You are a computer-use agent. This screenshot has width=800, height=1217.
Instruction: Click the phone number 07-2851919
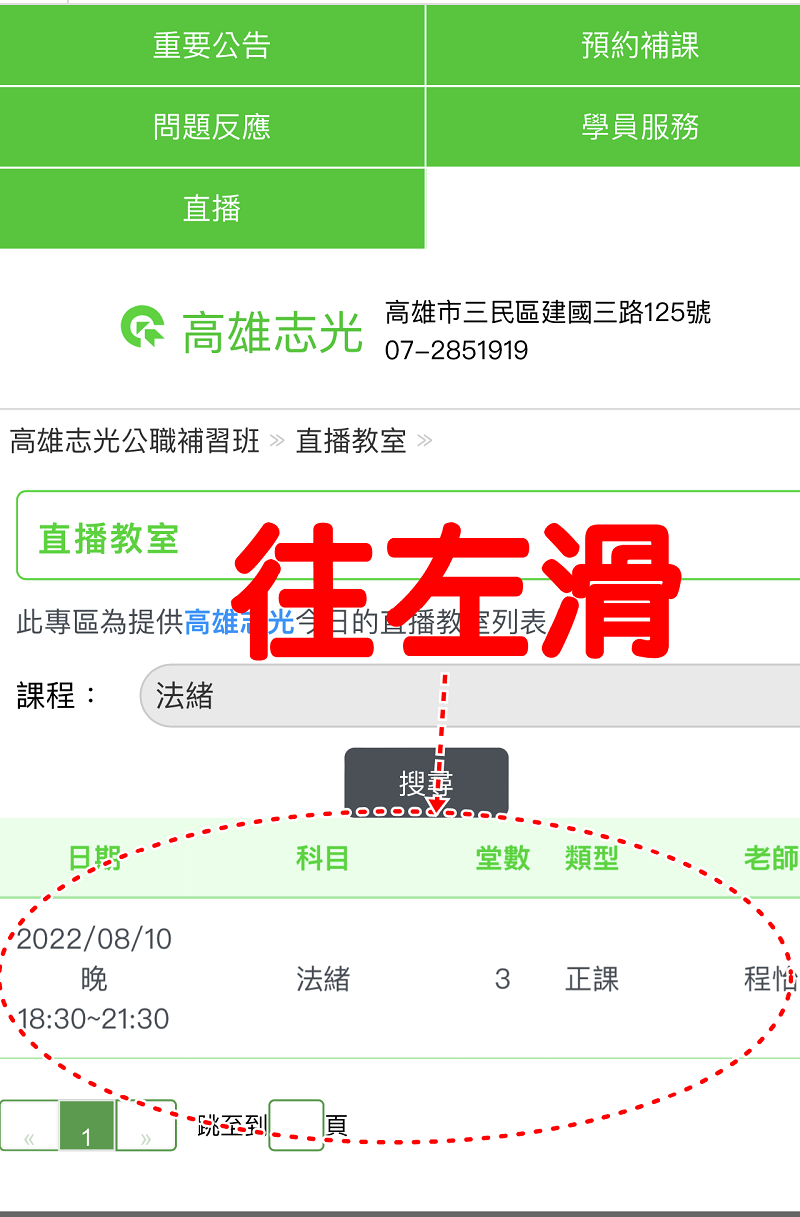coord(456,350)
